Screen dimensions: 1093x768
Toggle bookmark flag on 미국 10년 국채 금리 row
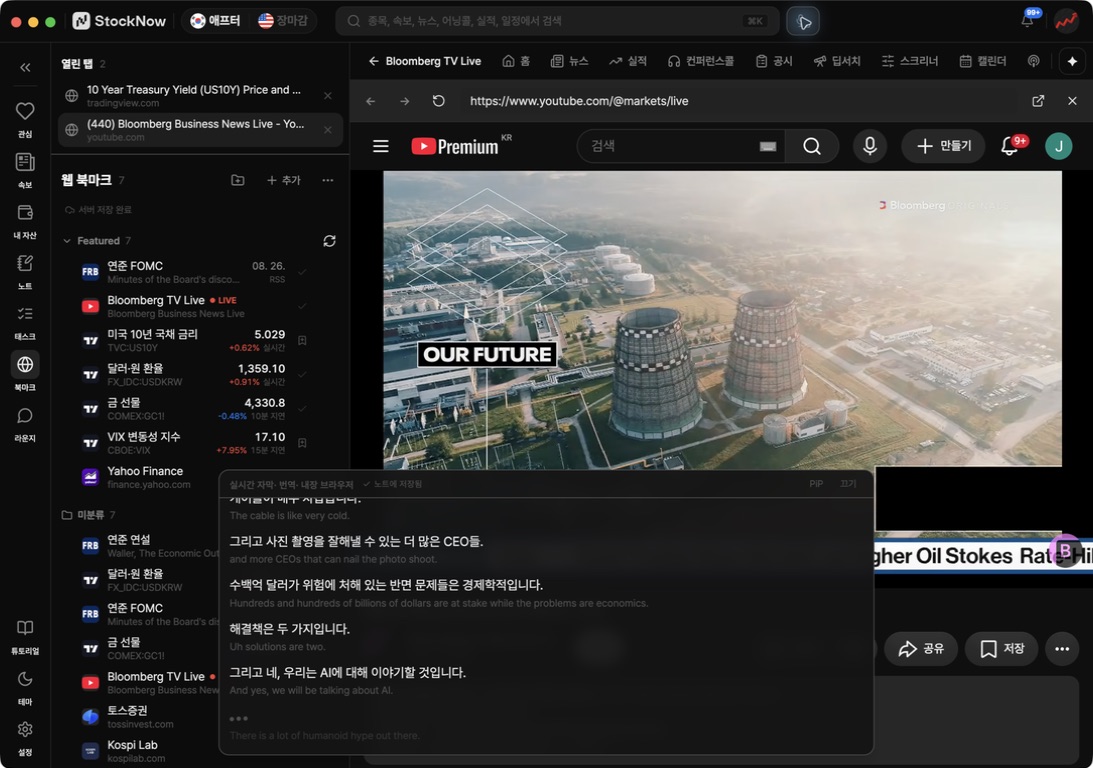[303, 341]
